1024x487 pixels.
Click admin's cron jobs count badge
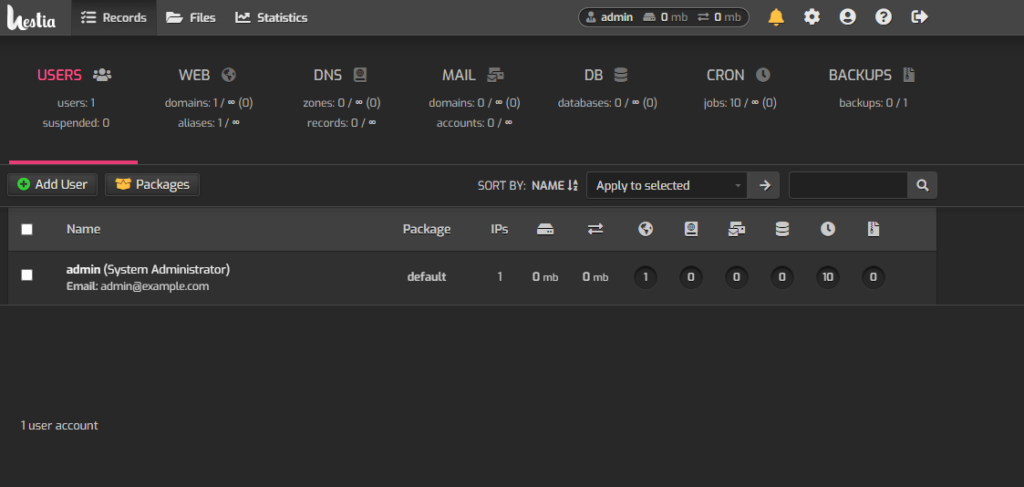click(828, 277)
